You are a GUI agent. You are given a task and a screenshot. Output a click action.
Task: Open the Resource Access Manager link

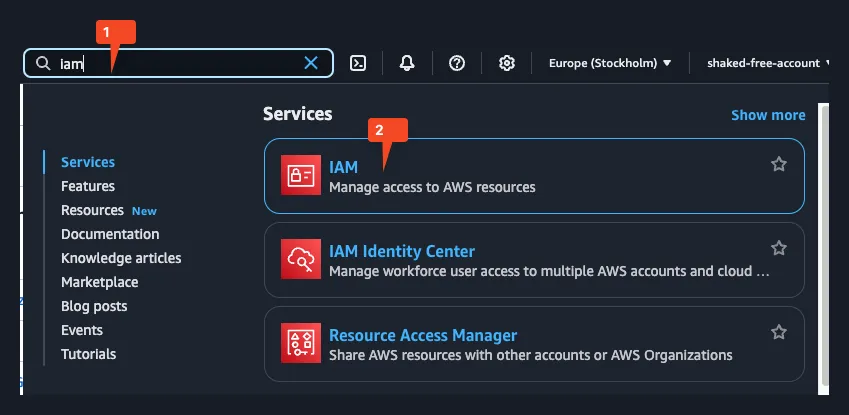coord(423,335)
